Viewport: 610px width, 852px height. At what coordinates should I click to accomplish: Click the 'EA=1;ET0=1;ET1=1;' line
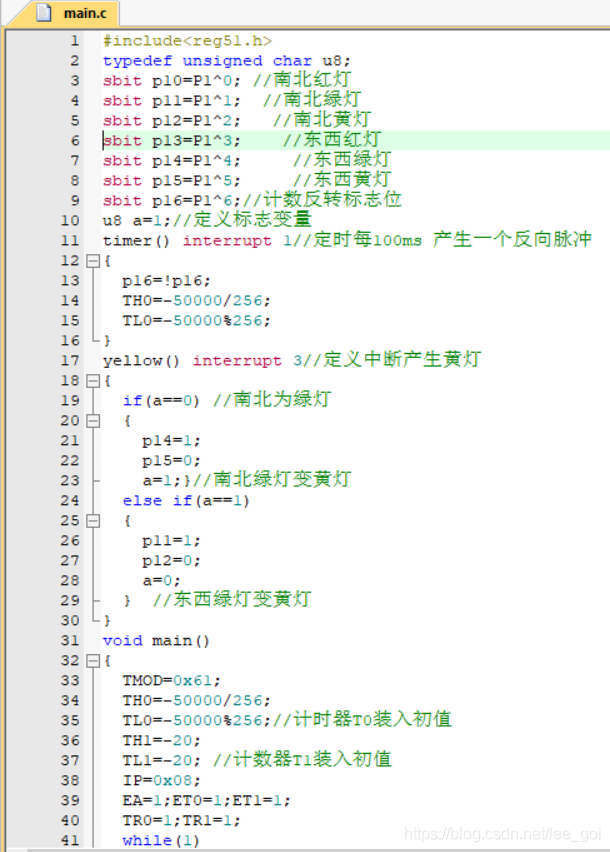[x=206, y=801]
